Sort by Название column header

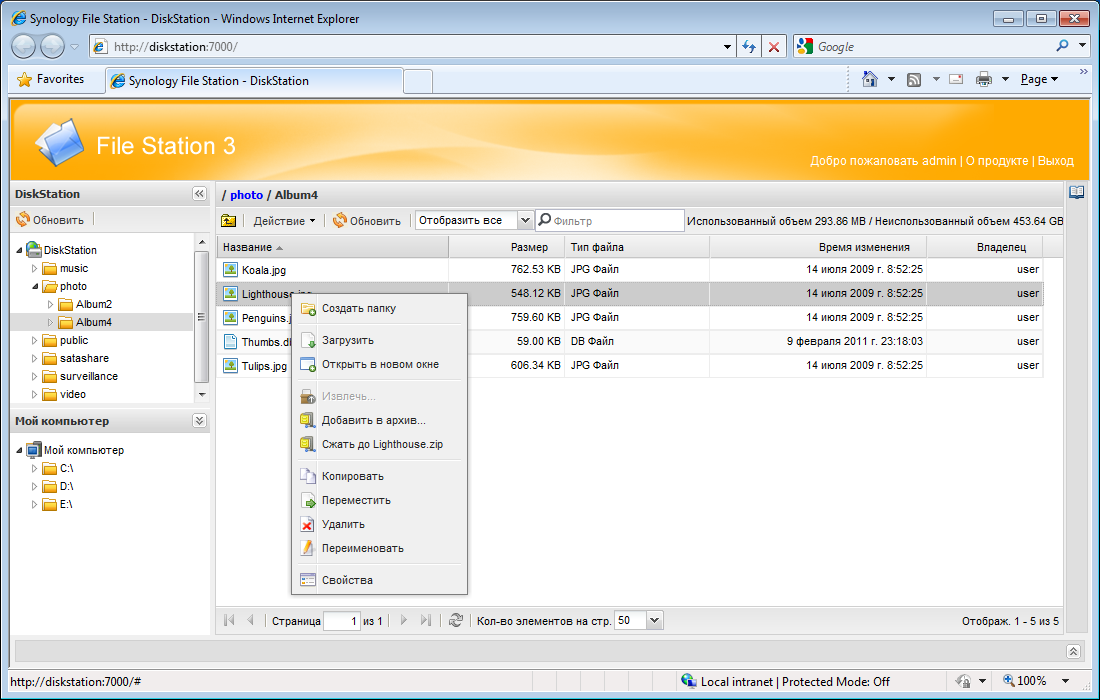pos(333,247)
